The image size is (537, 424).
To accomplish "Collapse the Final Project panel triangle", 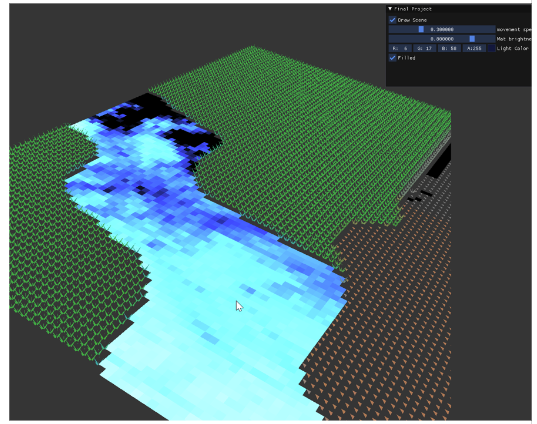I will point(390,9).
